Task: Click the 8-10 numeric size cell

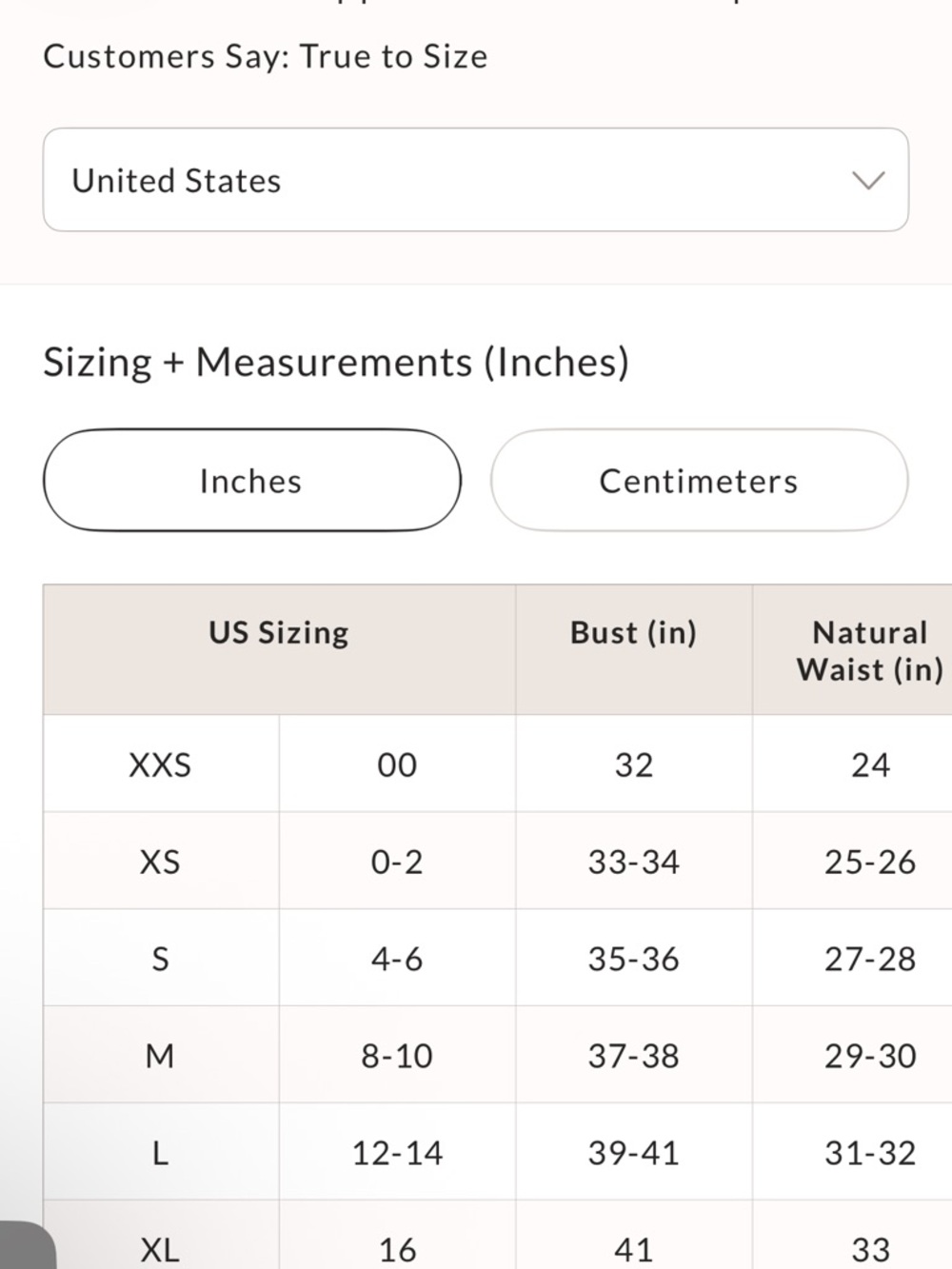Action: pyautogui.click(x=397, y=1056)
